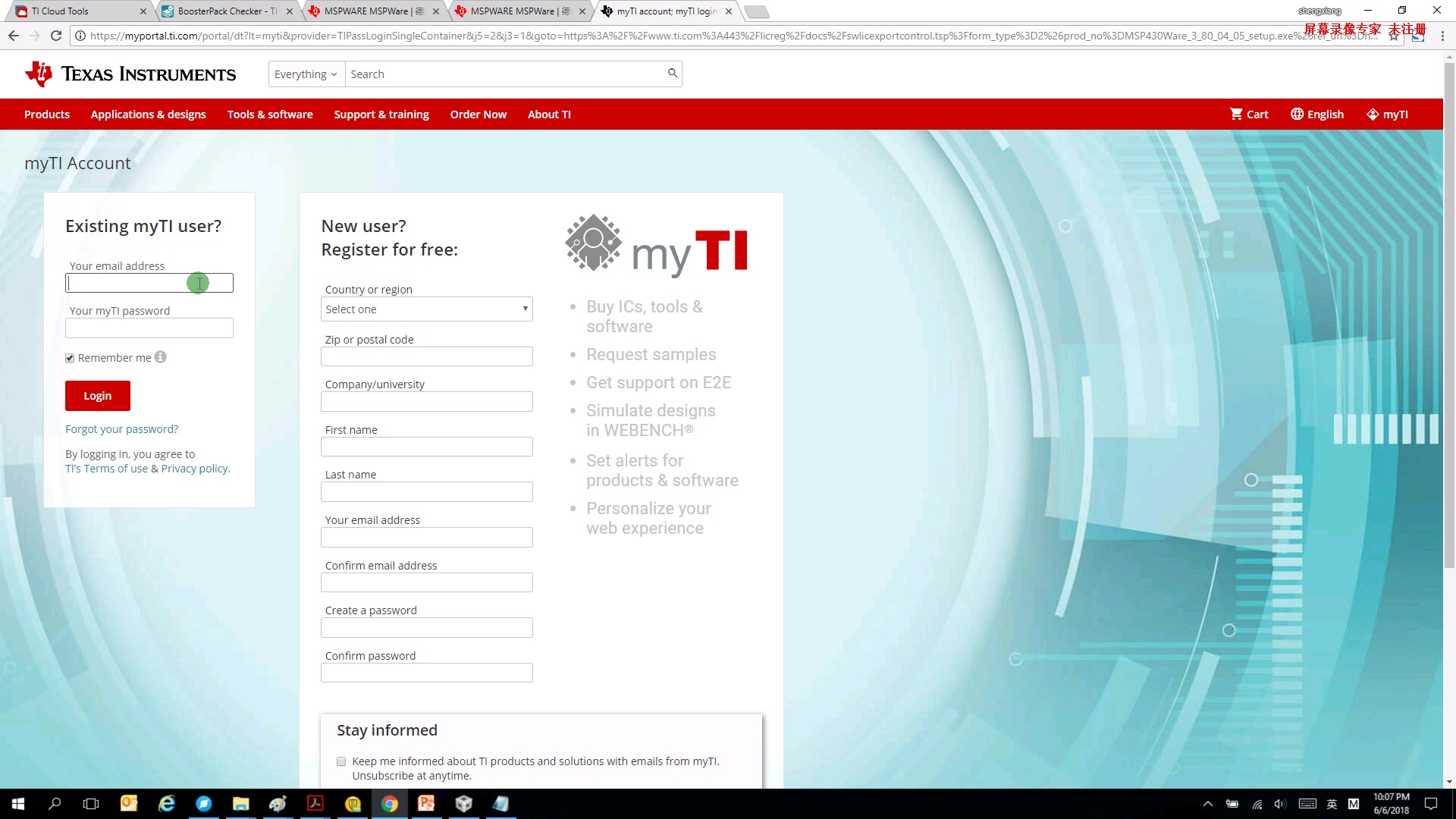Uncheck the Remember me checkbox
Screen dimensions: 1456x819
point(70,358)
